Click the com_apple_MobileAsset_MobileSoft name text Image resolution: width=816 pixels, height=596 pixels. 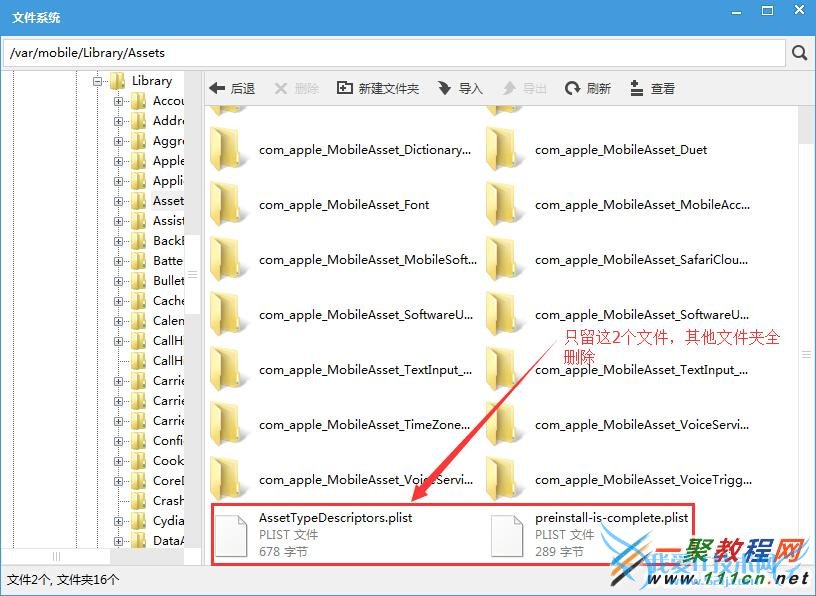tap(368, 260)
